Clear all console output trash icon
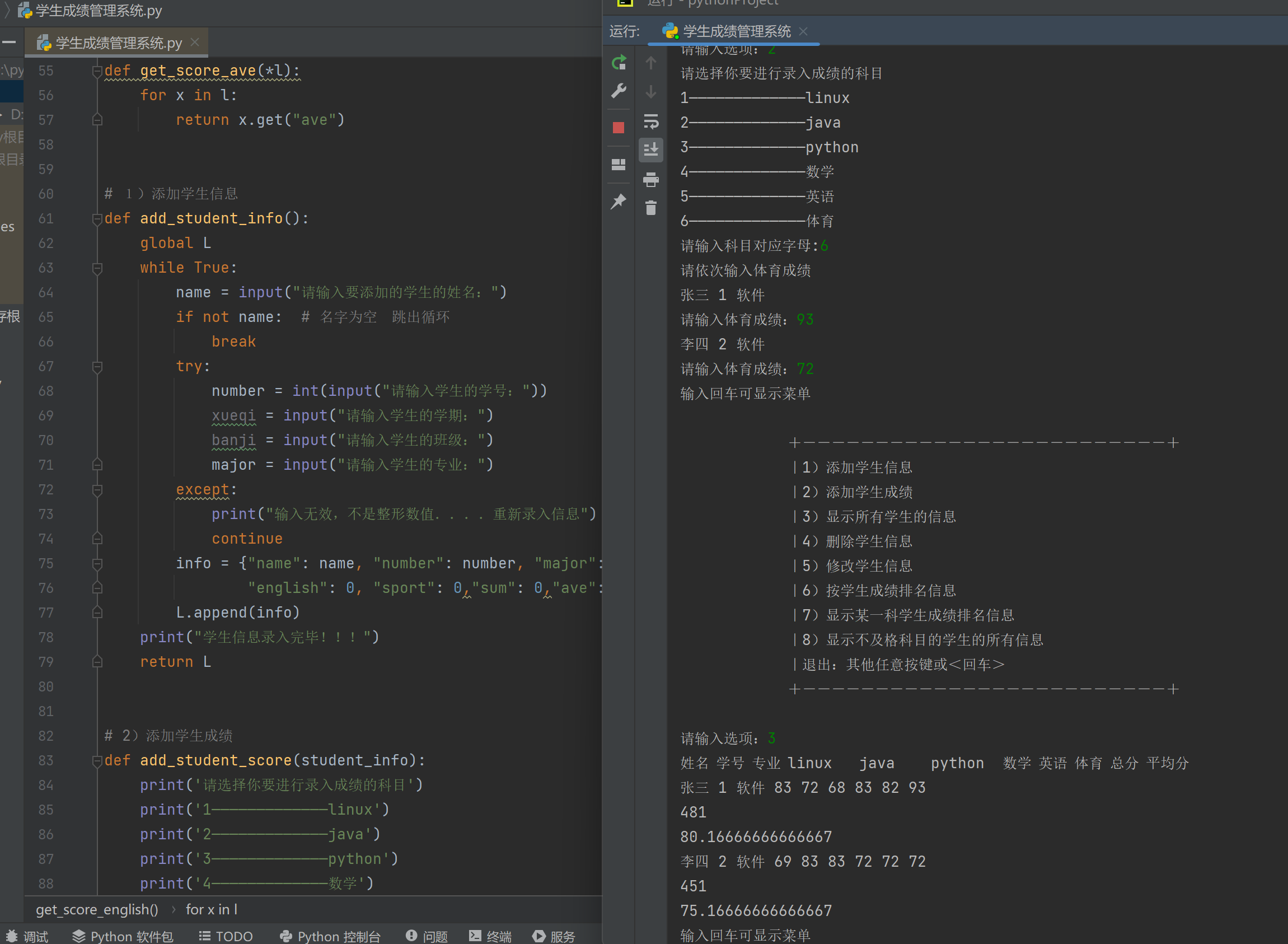 [650, 208]
